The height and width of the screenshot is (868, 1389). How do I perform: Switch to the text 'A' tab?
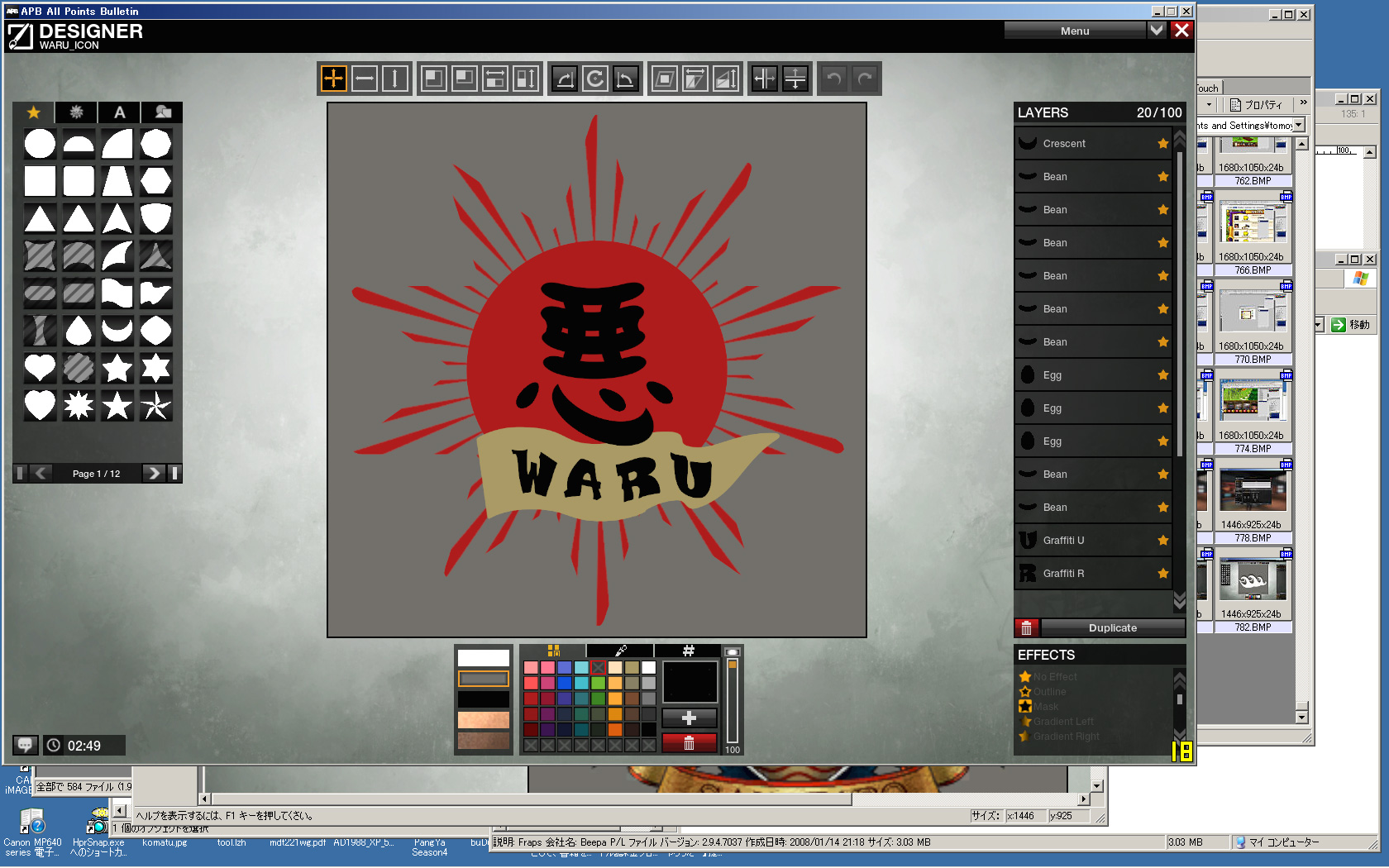[x=120, y=112]
